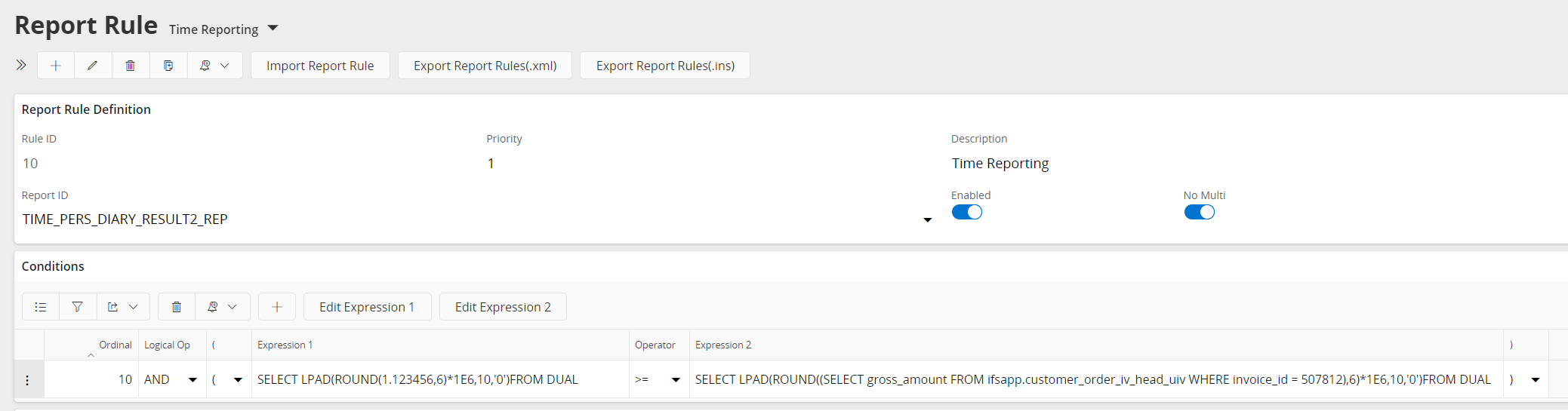Expand the navigator double-chevron icon

pos(21,66)
